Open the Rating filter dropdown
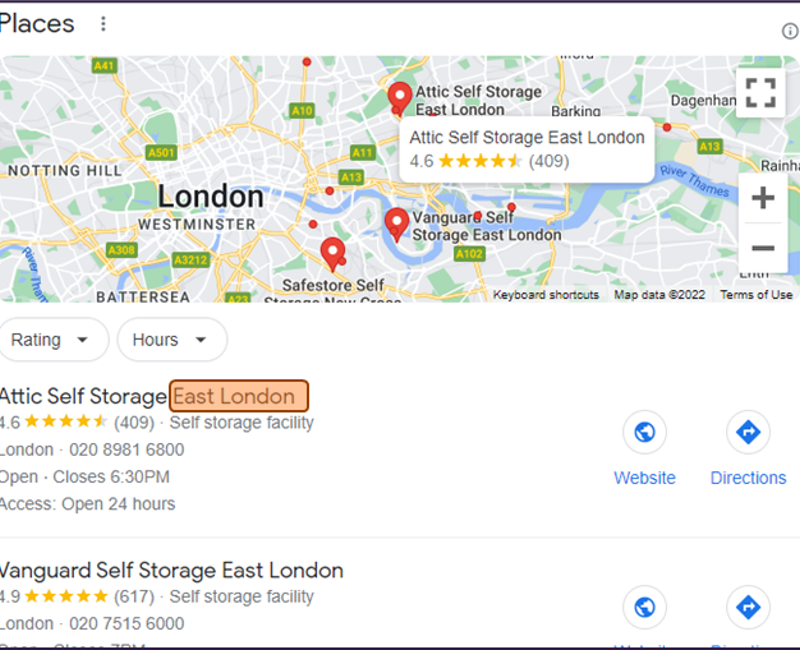This screenshot has width=800, height=650. (51, 340)
